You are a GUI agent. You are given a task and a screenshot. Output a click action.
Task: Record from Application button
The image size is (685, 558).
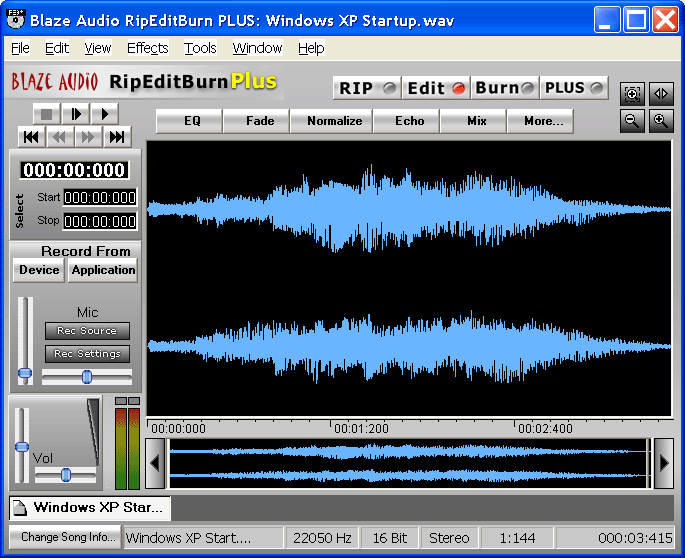[x=103, y=270]
